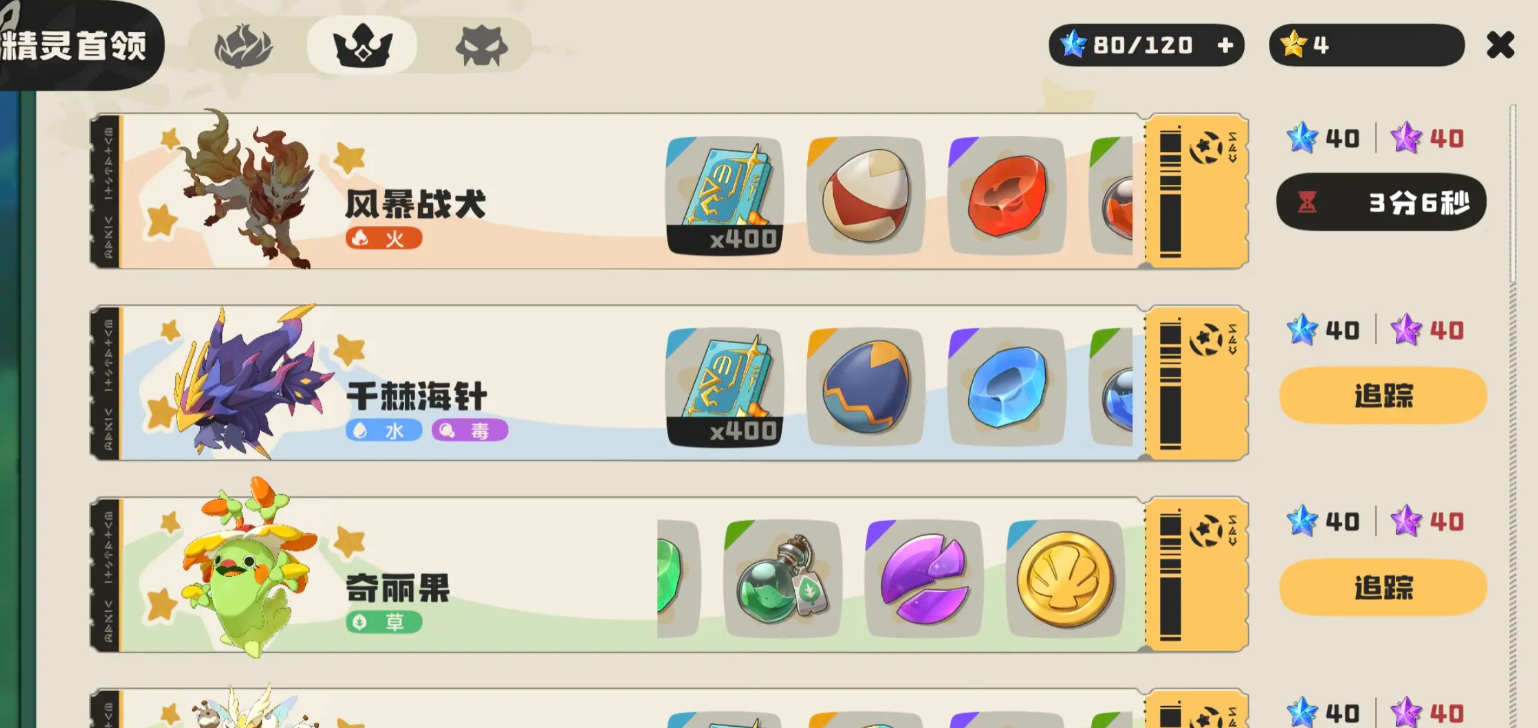Screen dimensions: 1538x728
Task: Inspect the red gem reward for 风暴战犬
Action: pos(1007,196)
